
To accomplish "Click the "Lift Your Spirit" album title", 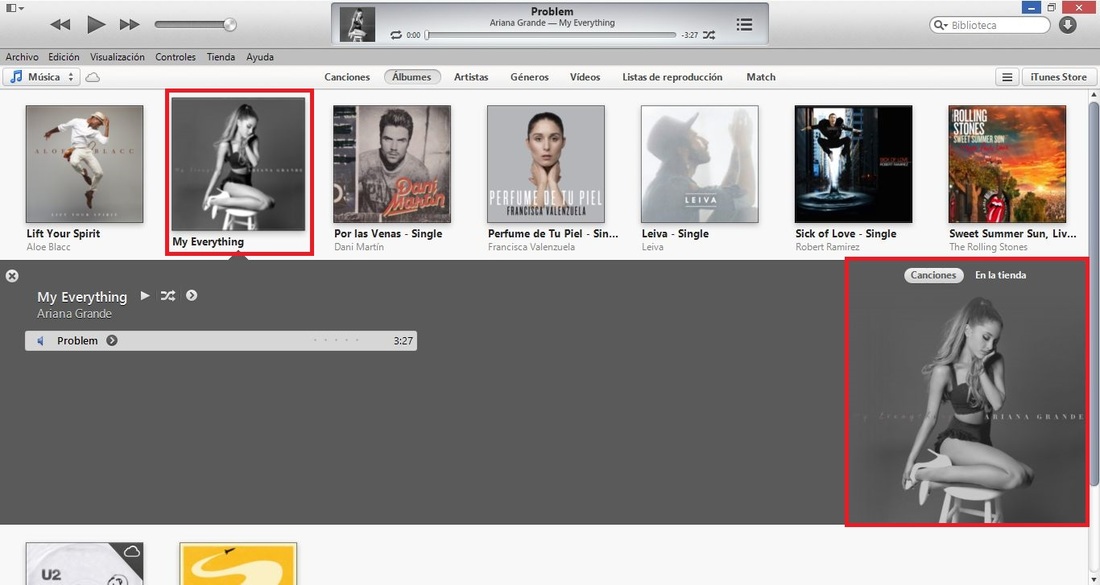I will 63,234.
